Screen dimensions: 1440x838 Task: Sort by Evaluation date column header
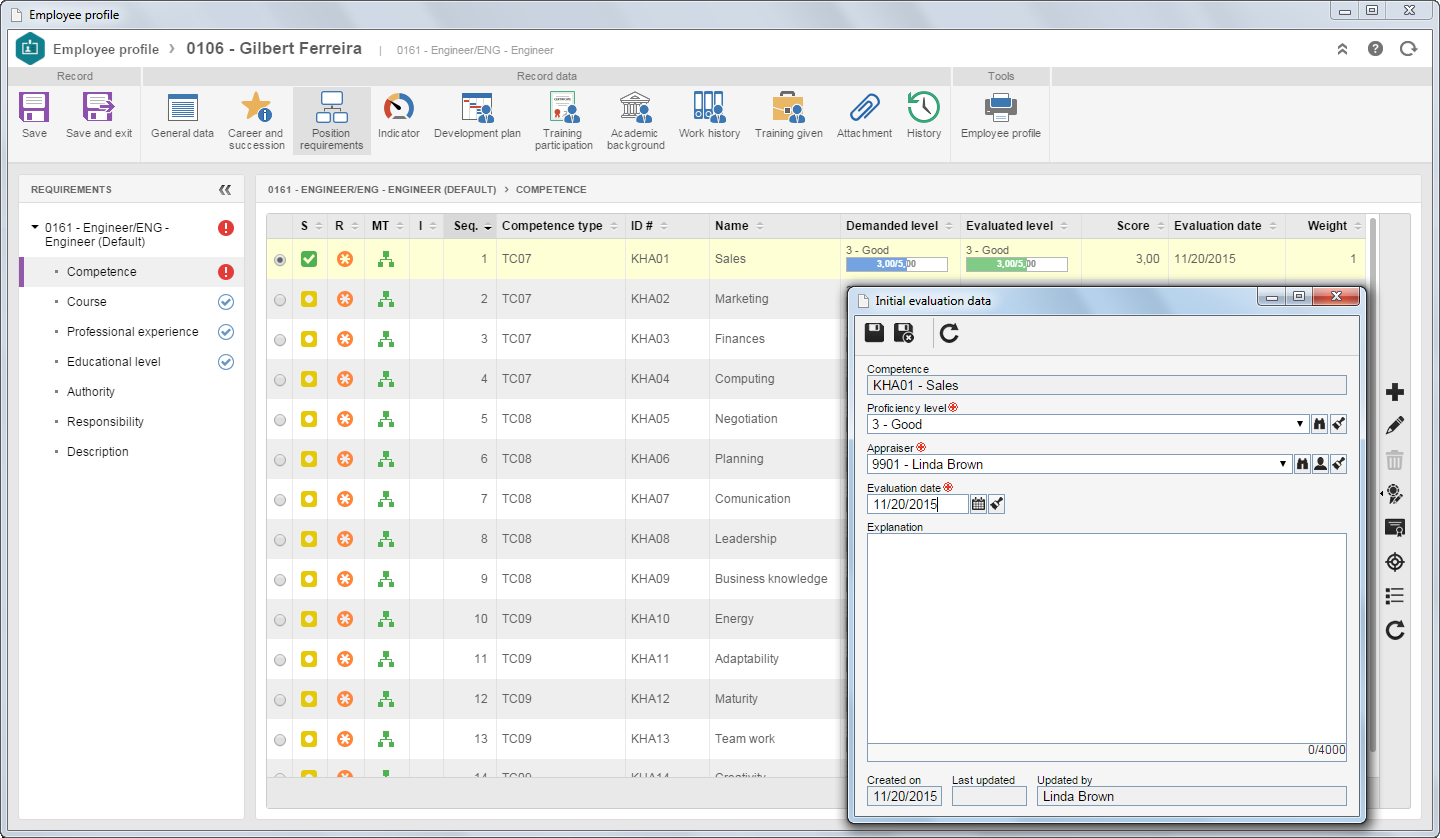1225,226
